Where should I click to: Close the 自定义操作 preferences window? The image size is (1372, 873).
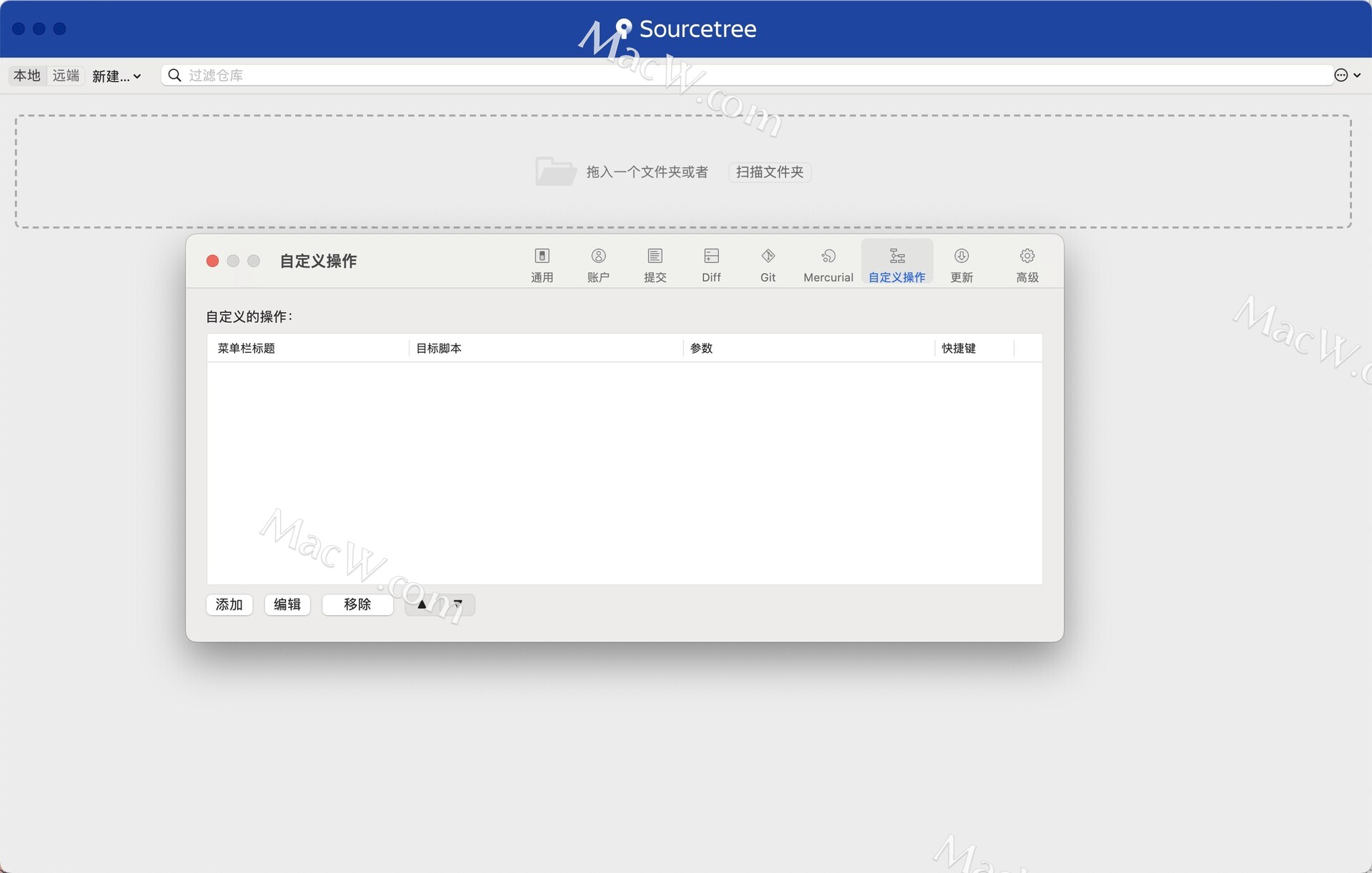[212, 261]
